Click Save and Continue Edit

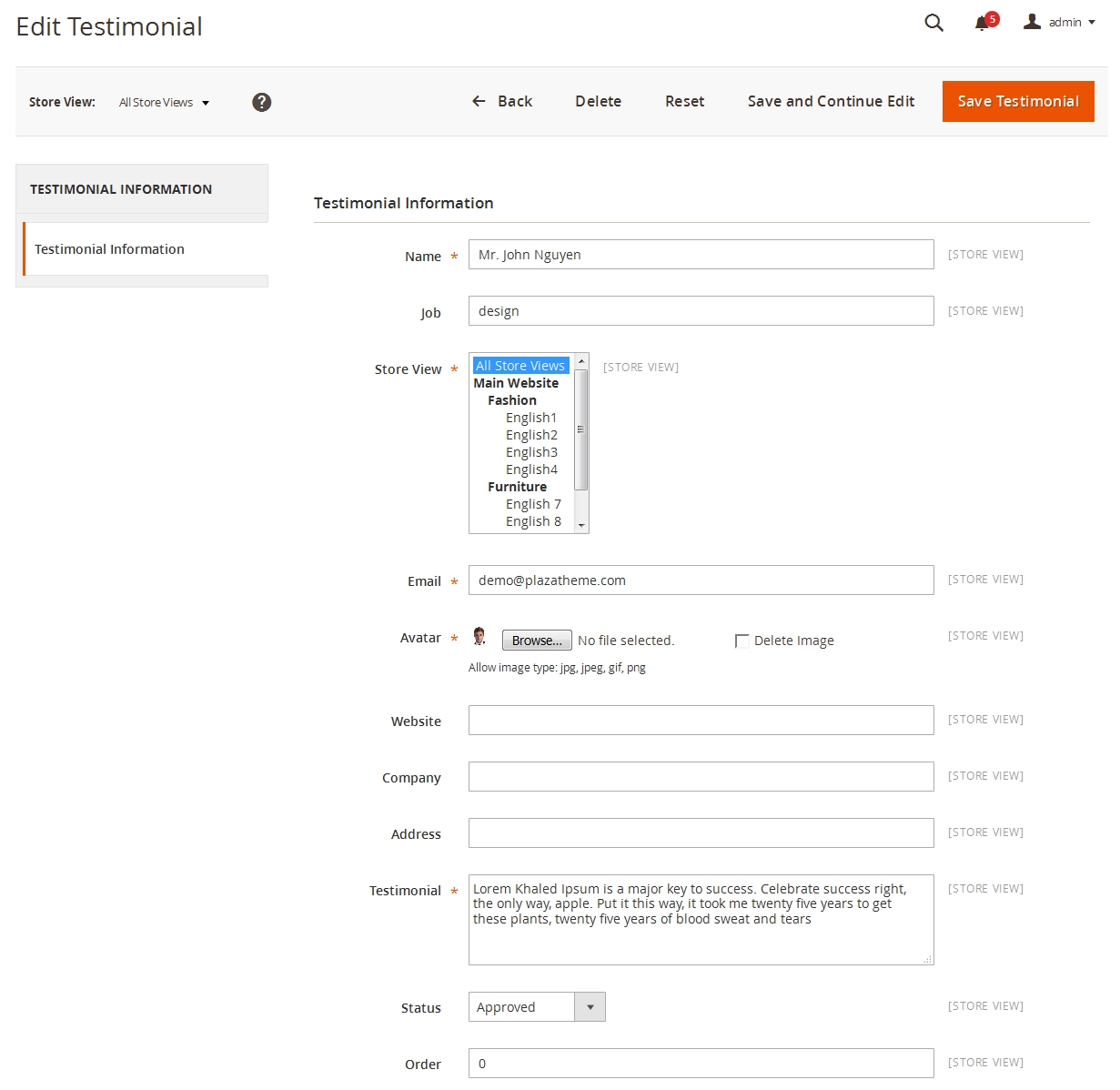tap(830, 101)
